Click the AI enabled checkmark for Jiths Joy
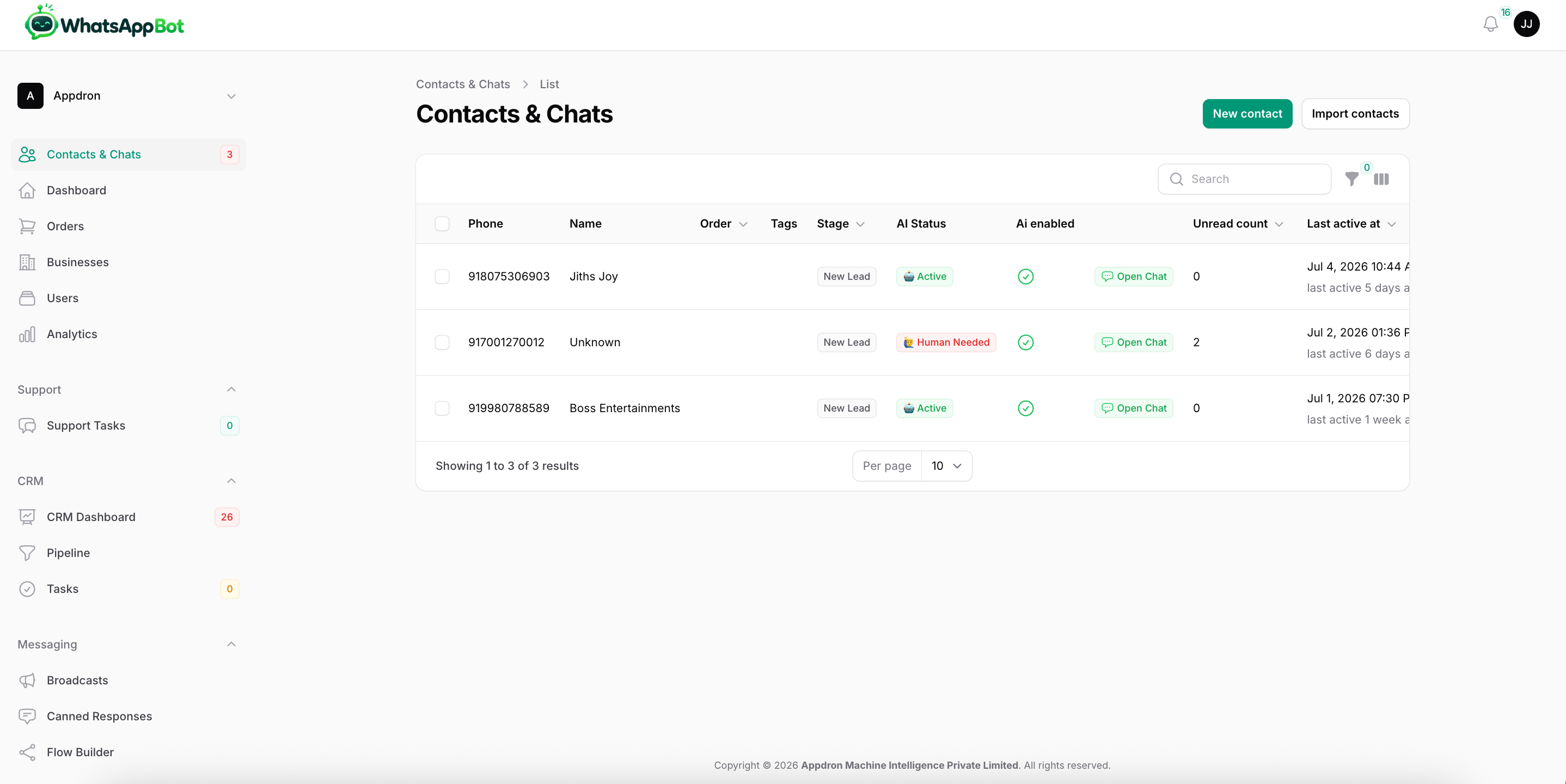 coord(1025,277)
